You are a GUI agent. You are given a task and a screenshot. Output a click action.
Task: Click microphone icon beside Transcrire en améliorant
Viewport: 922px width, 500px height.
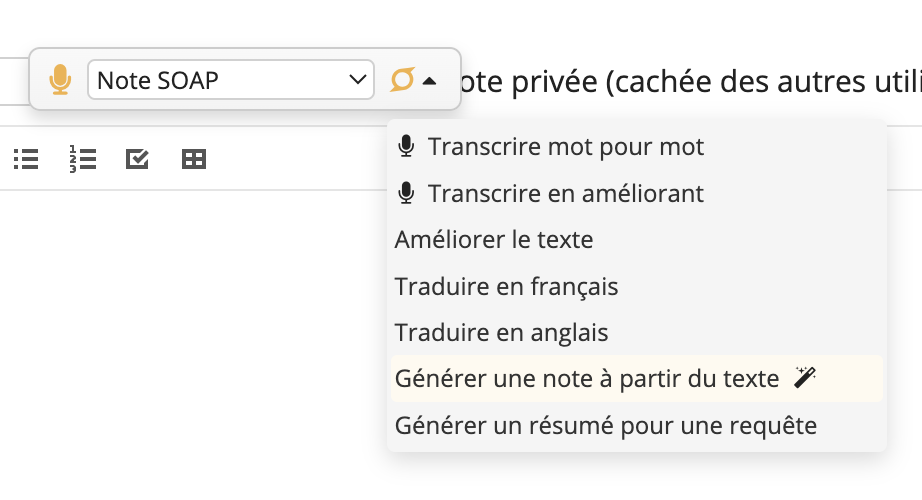406,192
